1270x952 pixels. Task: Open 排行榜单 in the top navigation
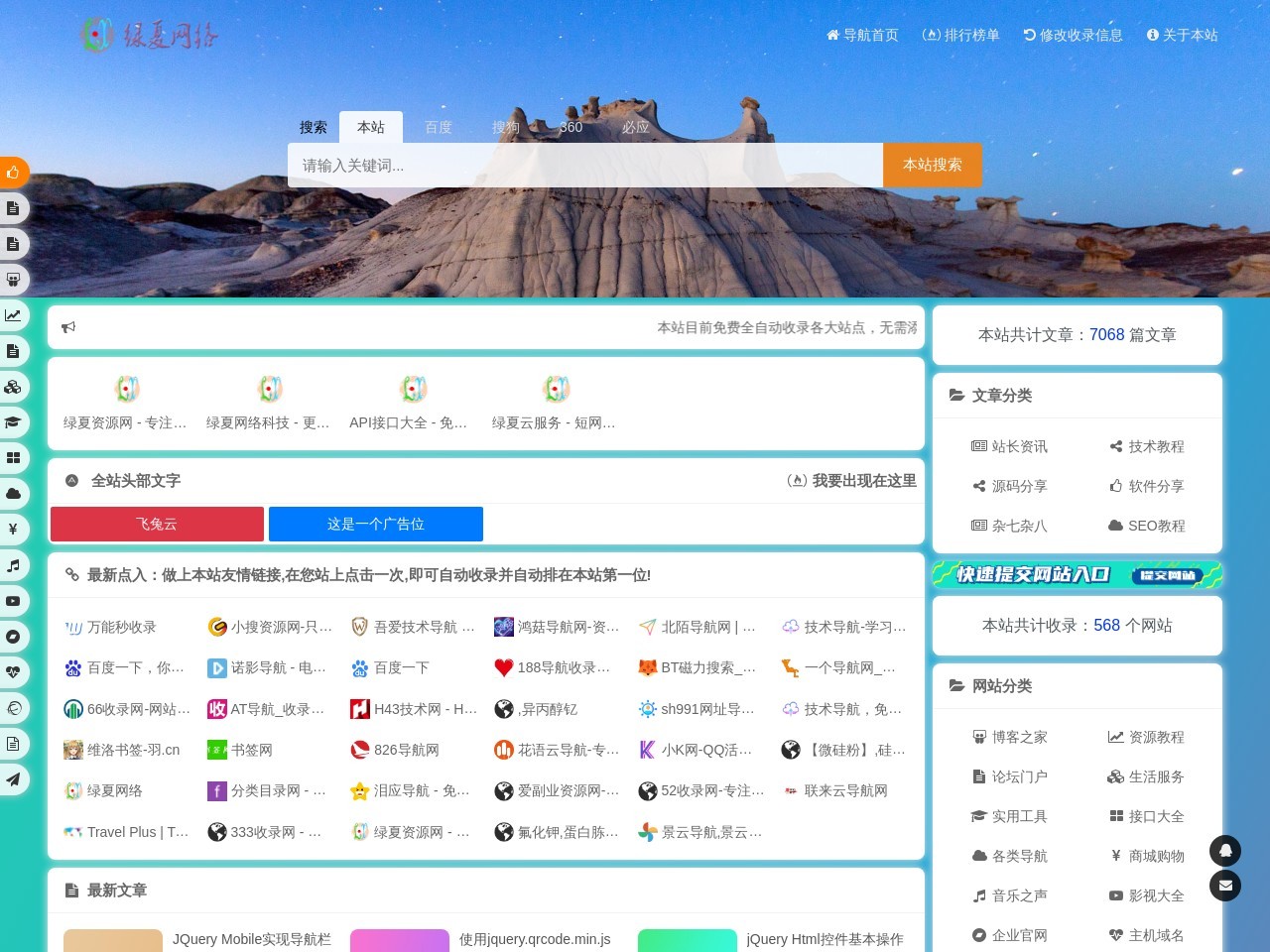(960, 35)
